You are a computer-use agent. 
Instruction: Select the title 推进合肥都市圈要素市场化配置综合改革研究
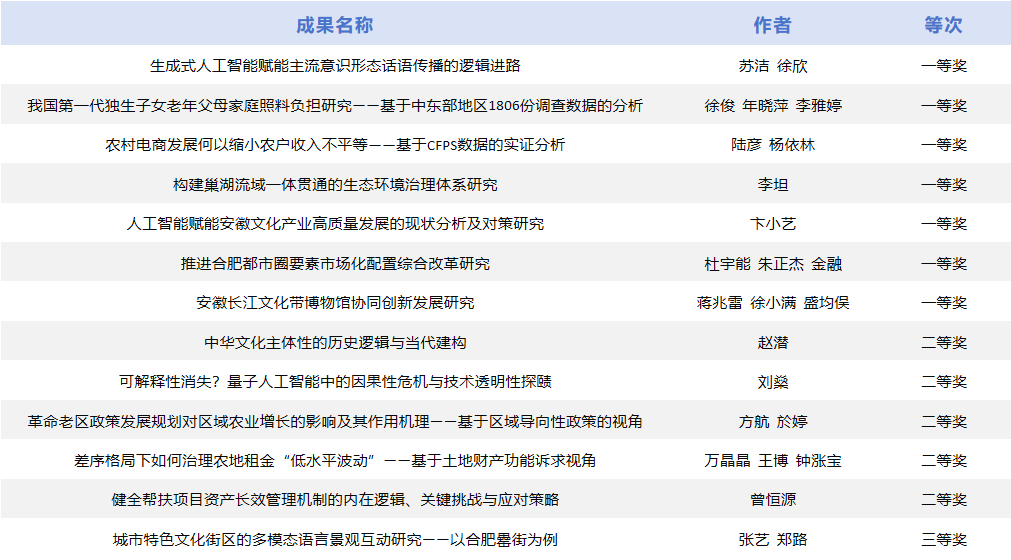pyautogui.click(x=335, y=264)
